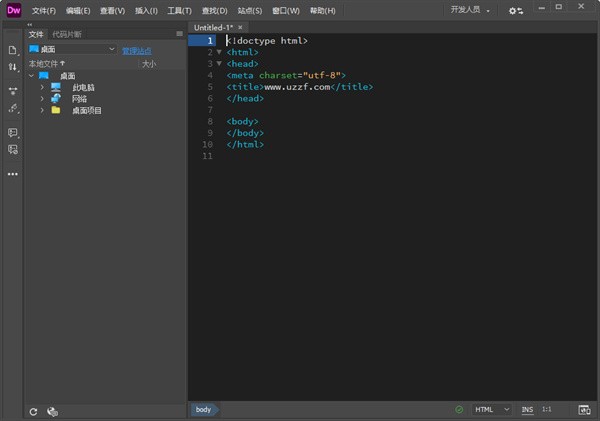Viewport: 600px width, 421px height.
Task: Click the 管理站点 link
Action: point(137,49)
